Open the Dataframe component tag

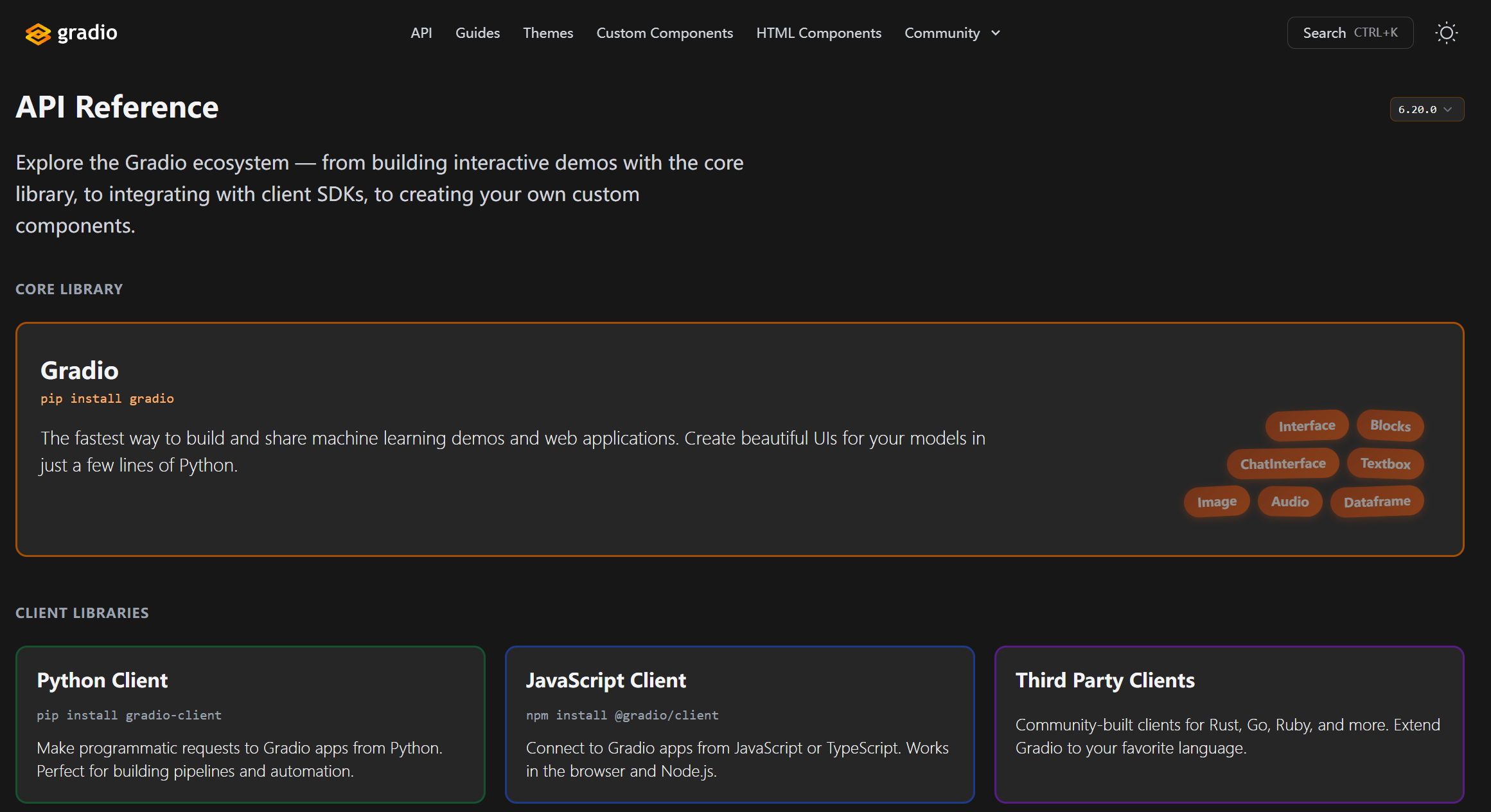coord(1377,501)
